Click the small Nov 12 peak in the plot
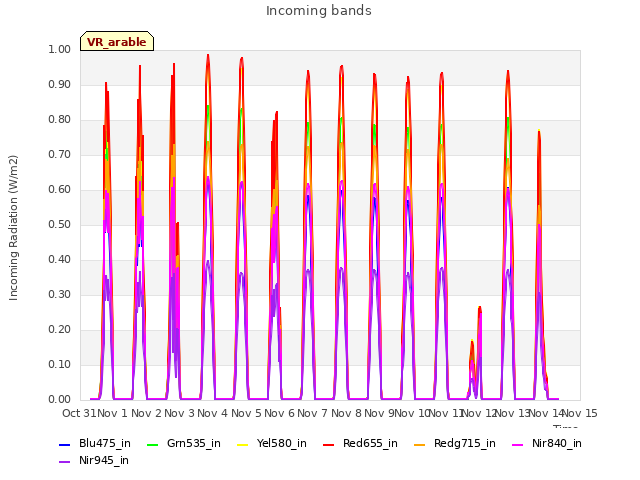The width and height of the screenshot is (640, 480). (x=480, y=309)
